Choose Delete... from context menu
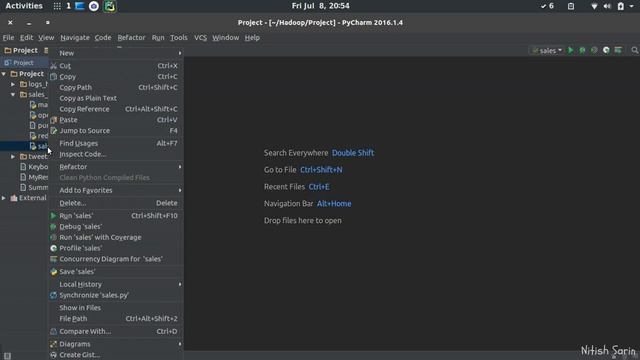The width and height of the screenshot is (640, 360). [x=116, y=203]
